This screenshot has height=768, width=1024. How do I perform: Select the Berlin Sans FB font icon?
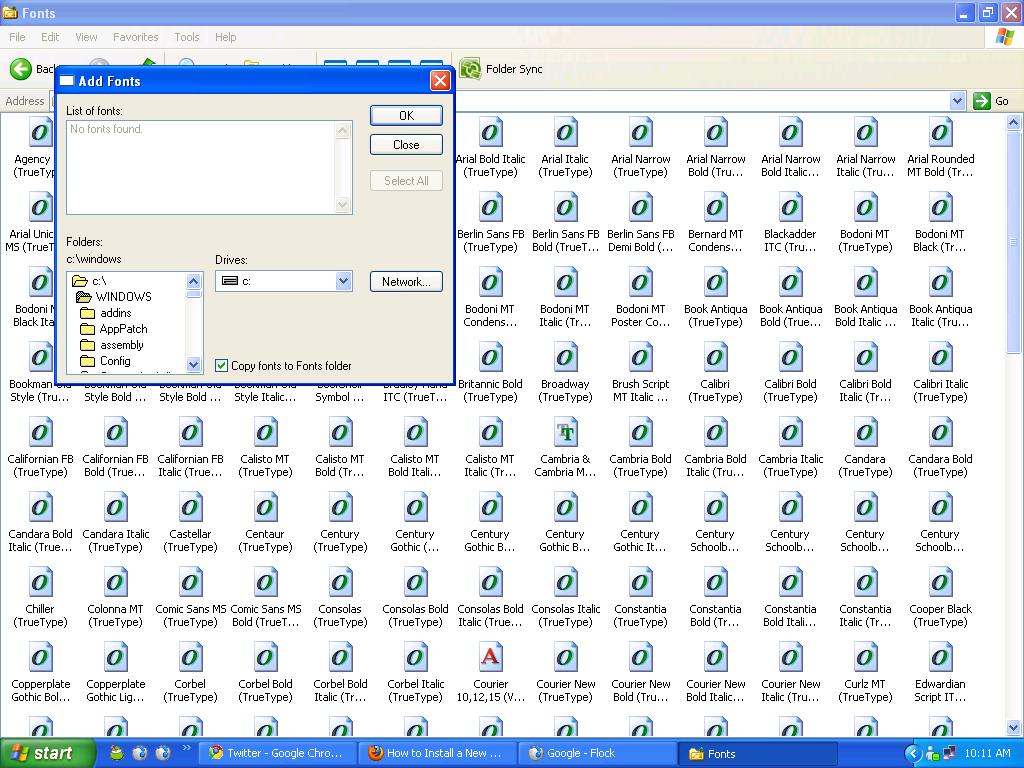tap(490, 208)
